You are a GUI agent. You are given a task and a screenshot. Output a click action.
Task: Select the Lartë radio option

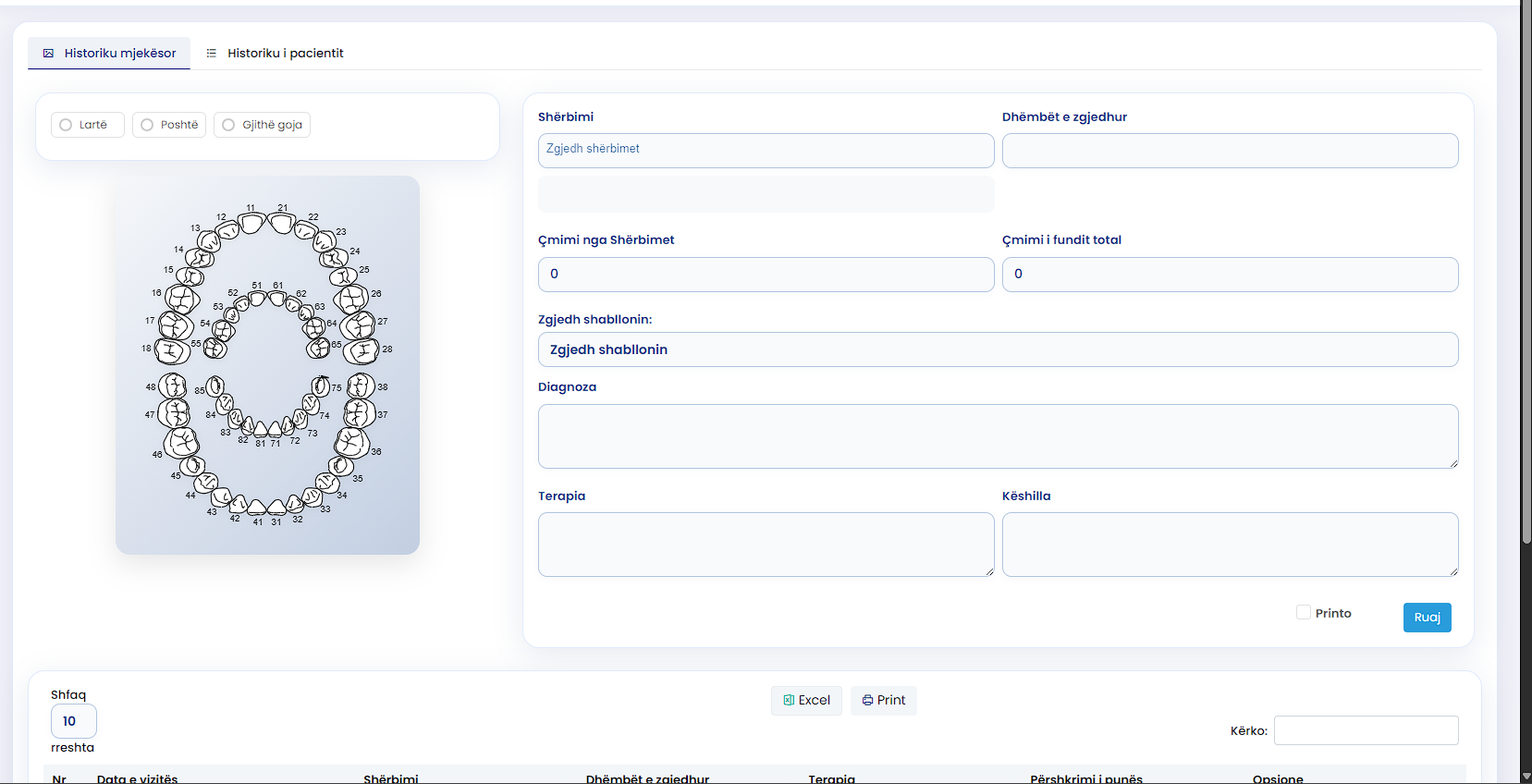click(67, 125)
